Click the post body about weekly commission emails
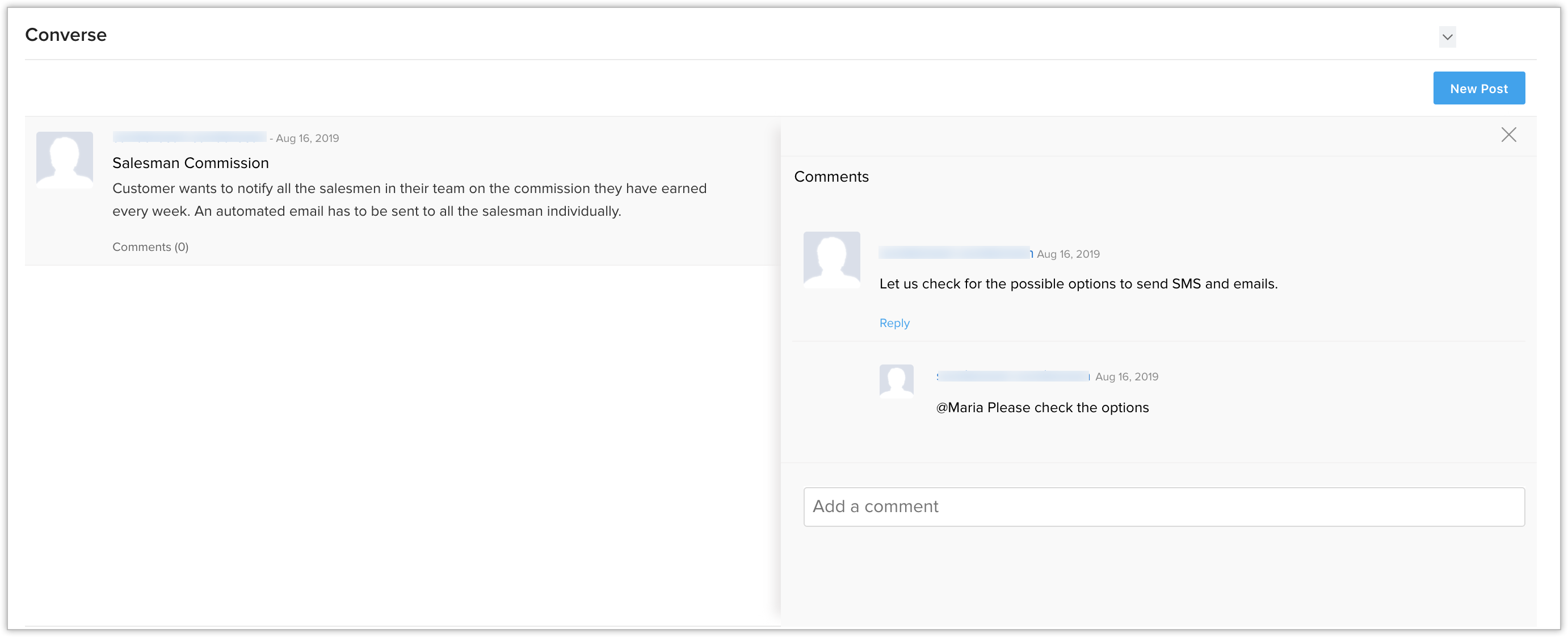This screenshot has width=1568, height=637. (x=409, y=200)
